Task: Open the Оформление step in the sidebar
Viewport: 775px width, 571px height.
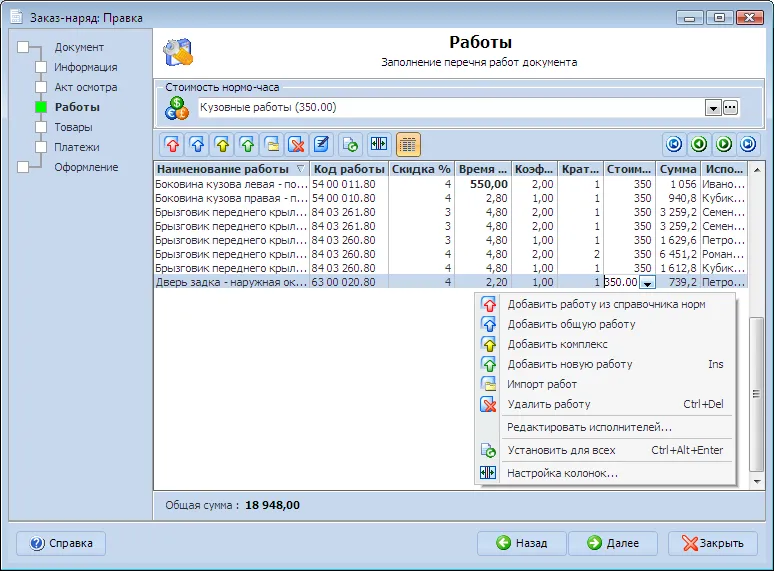Action: 86,167
